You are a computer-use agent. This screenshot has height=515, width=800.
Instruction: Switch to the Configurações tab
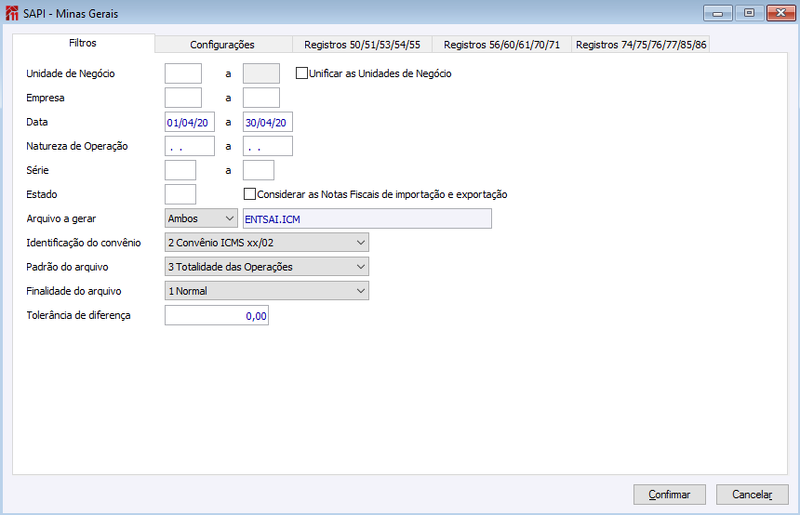[222, 44]
